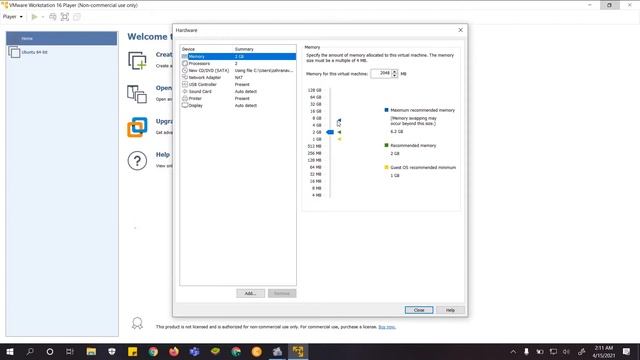Click the guest OS minimum yellow marker
This screenshot has width=640, height=360.
[339, 139]
